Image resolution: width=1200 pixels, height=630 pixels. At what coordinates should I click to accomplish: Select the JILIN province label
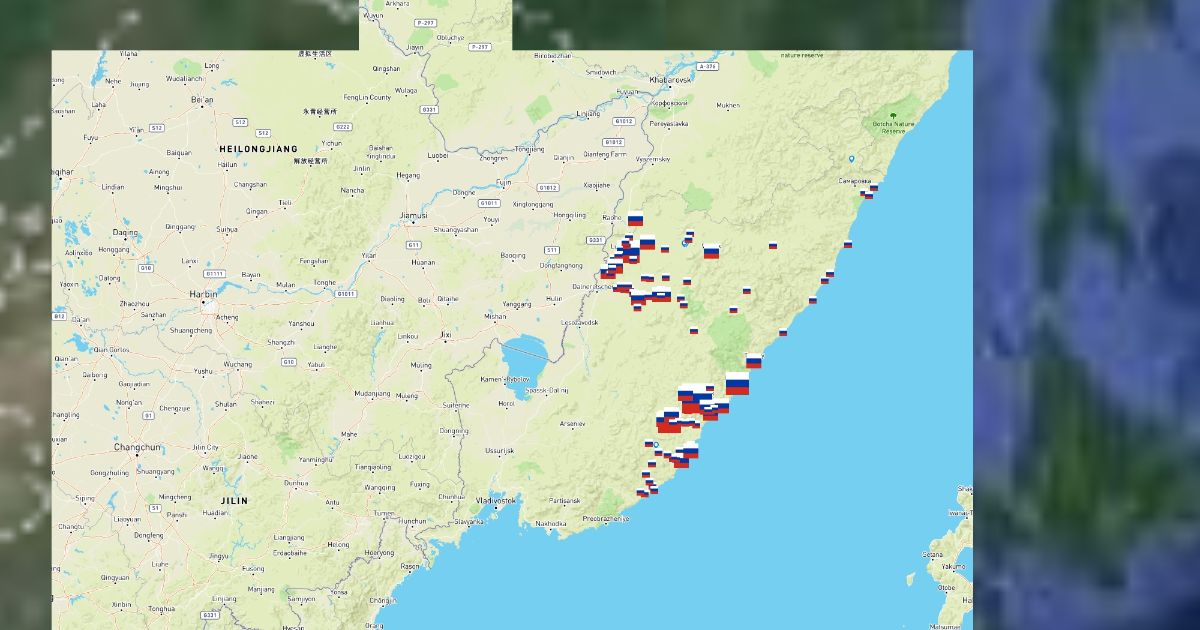[235, 499]
